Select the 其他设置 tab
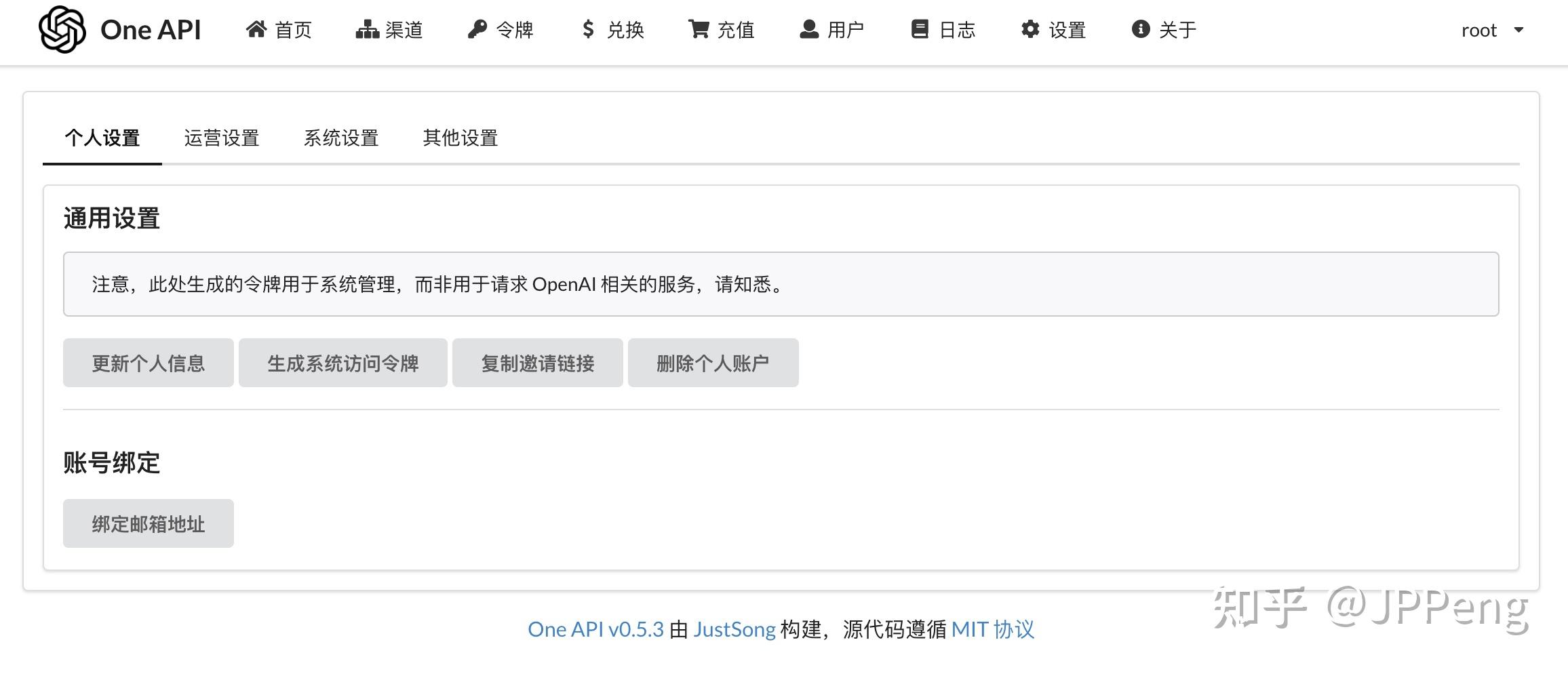 (x=460, y=138)
